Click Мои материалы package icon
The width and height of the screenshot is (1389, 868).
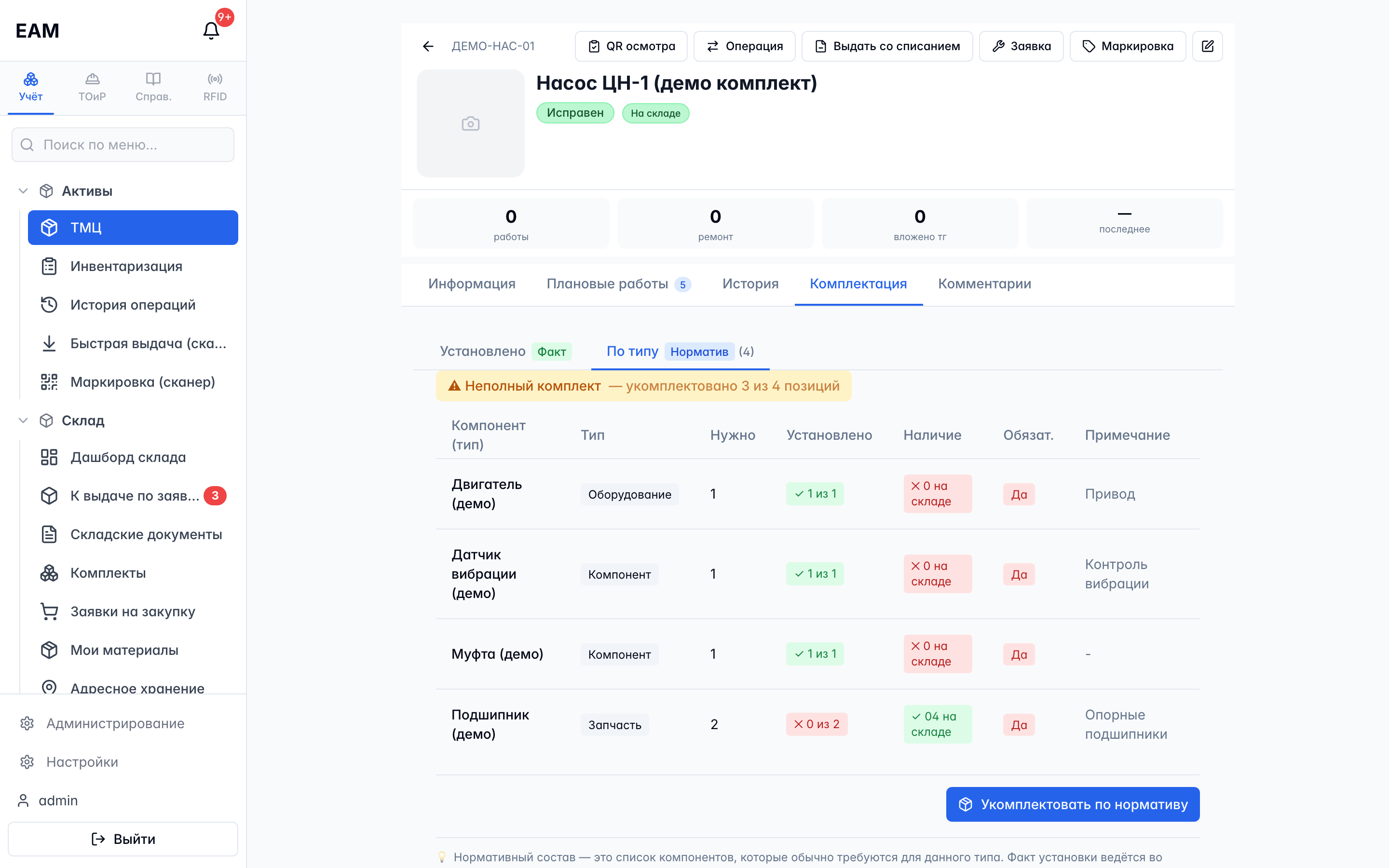point(49,650)
